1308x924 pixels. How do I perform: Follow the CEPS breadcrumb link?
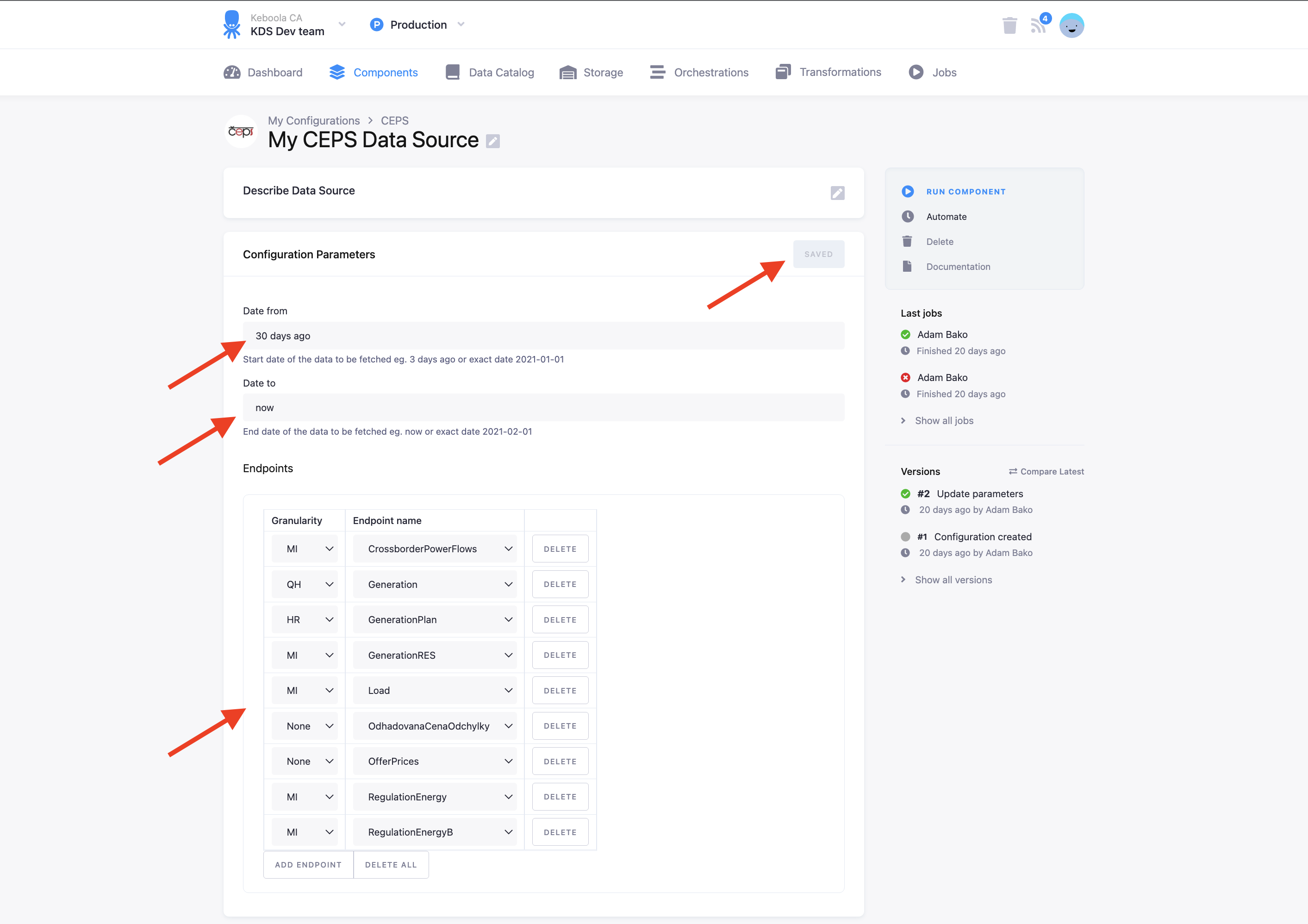click(395, 121)
